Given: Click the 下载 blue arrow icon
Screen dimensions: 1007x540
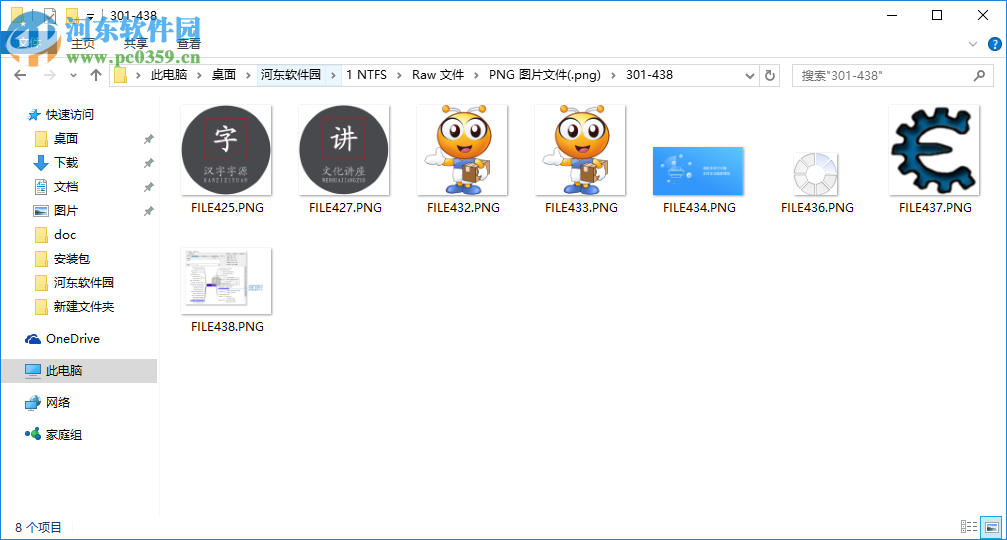Looking at the screenshot, I should [40, 163].
